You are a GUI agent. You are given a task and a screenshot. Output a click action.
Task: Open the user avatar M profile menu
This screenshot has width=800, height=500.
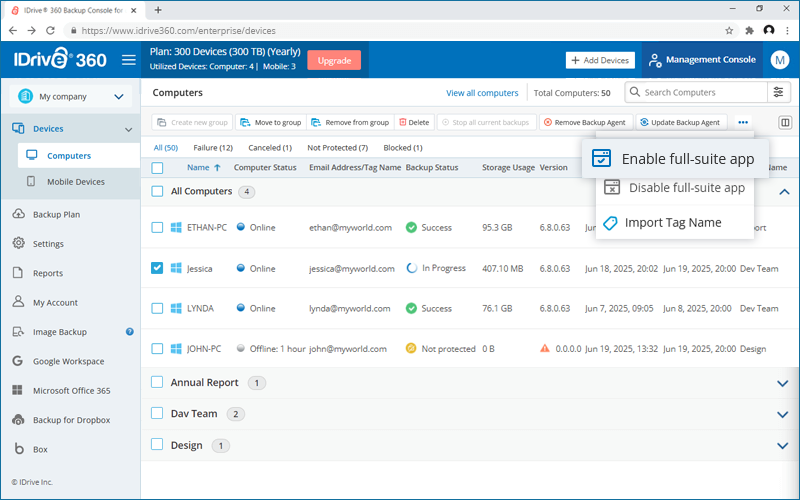click(x=780, y=60)
